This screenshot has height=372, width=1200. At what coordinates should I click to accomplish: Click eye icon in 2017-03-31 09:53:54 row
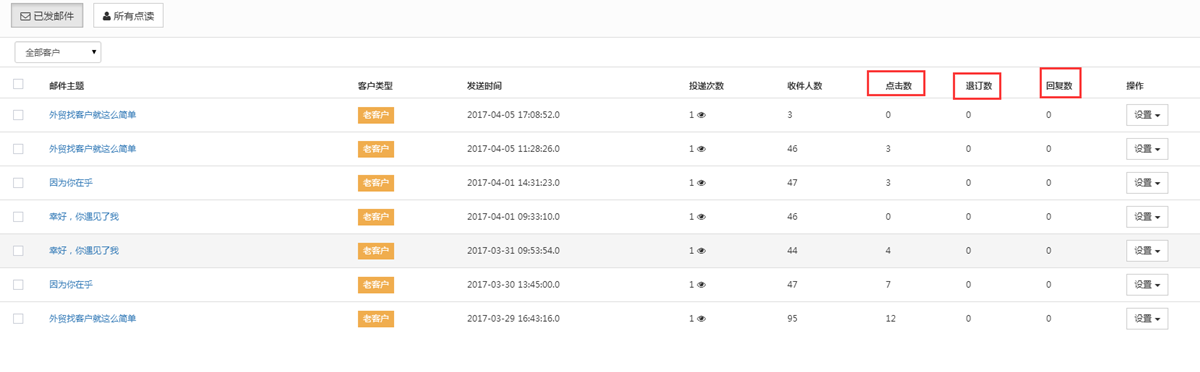[701, 251]
